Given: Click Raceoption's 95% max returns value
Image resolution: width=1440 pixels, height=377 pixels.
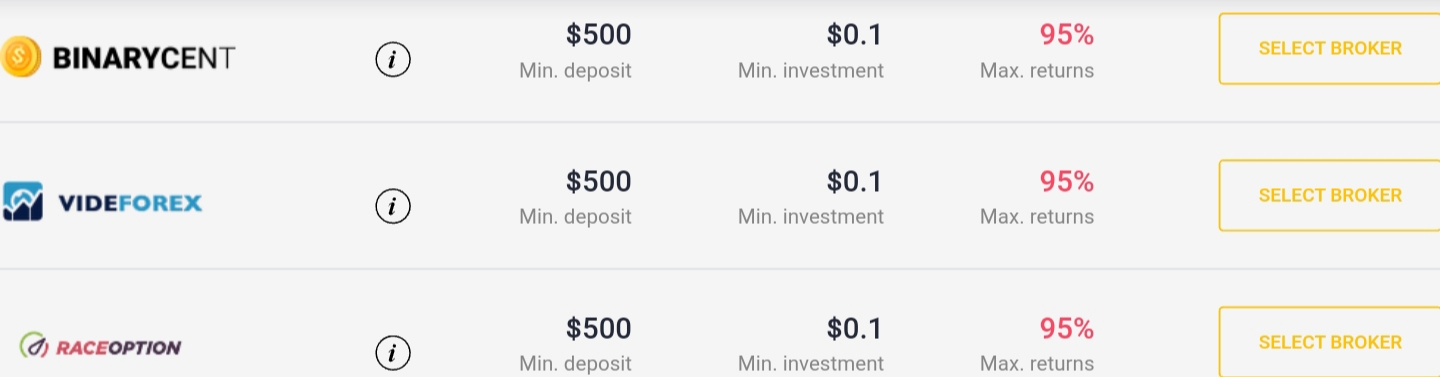Looking at the screenshot, I should 1066,328.
